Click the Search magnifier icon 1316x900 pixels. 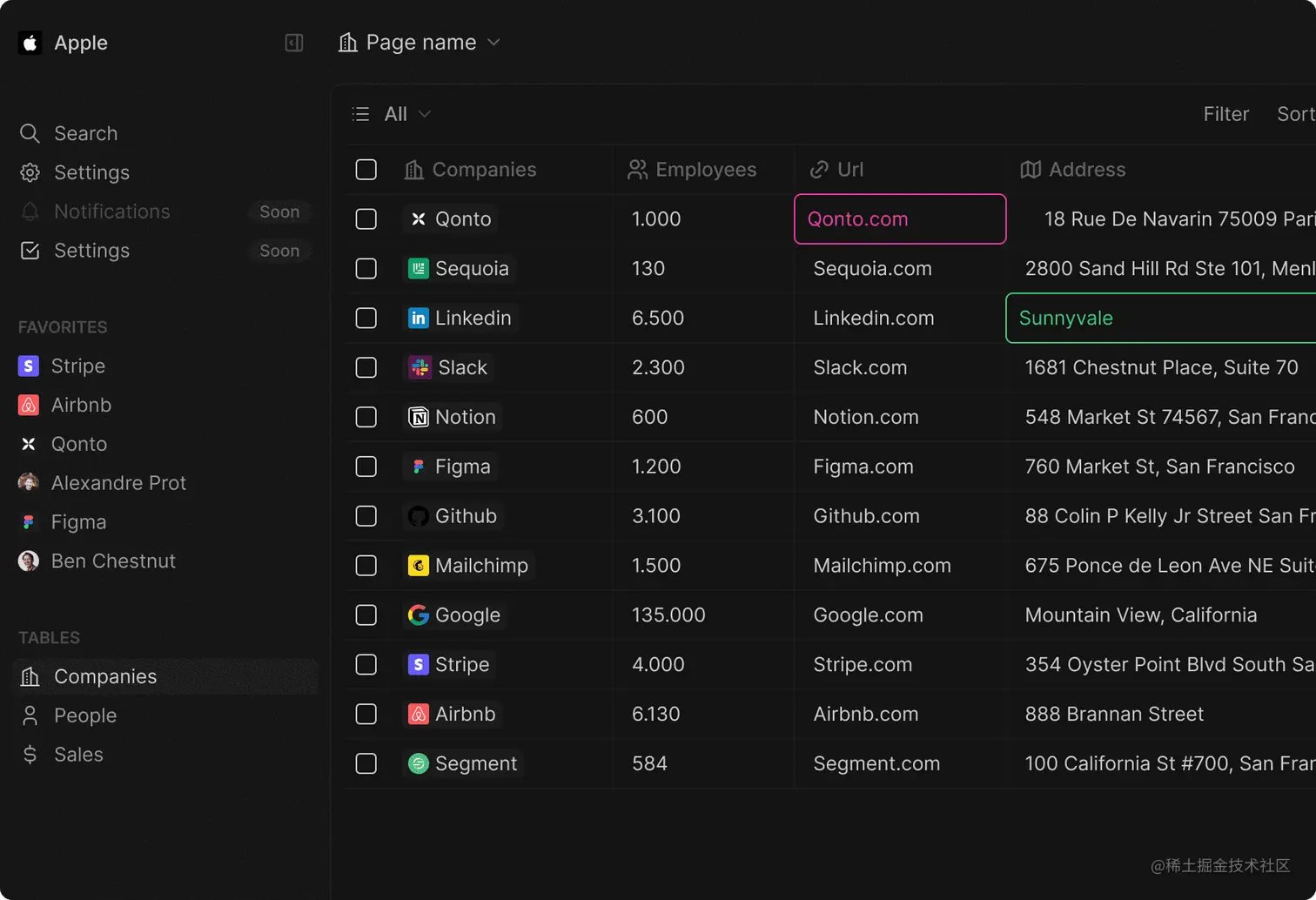(30, 133)
